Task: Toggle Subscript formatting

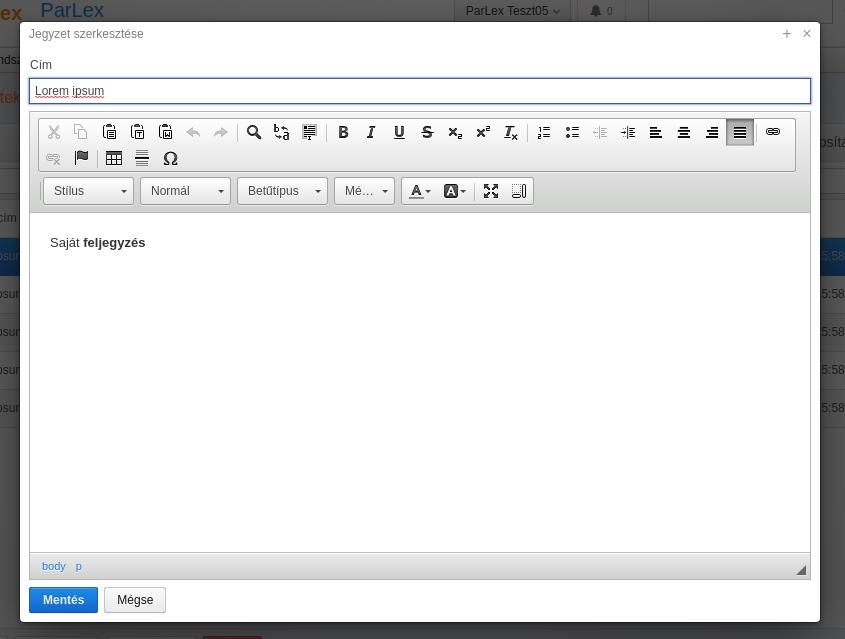Action: click(455, 132)
